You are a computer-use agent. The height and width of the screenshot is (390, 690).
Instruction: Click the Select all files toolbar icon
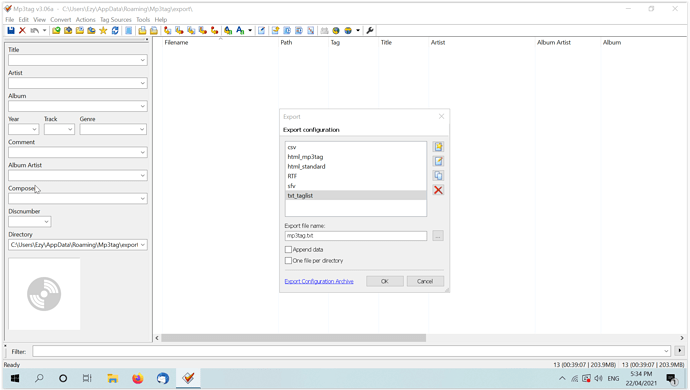(128, 30)
